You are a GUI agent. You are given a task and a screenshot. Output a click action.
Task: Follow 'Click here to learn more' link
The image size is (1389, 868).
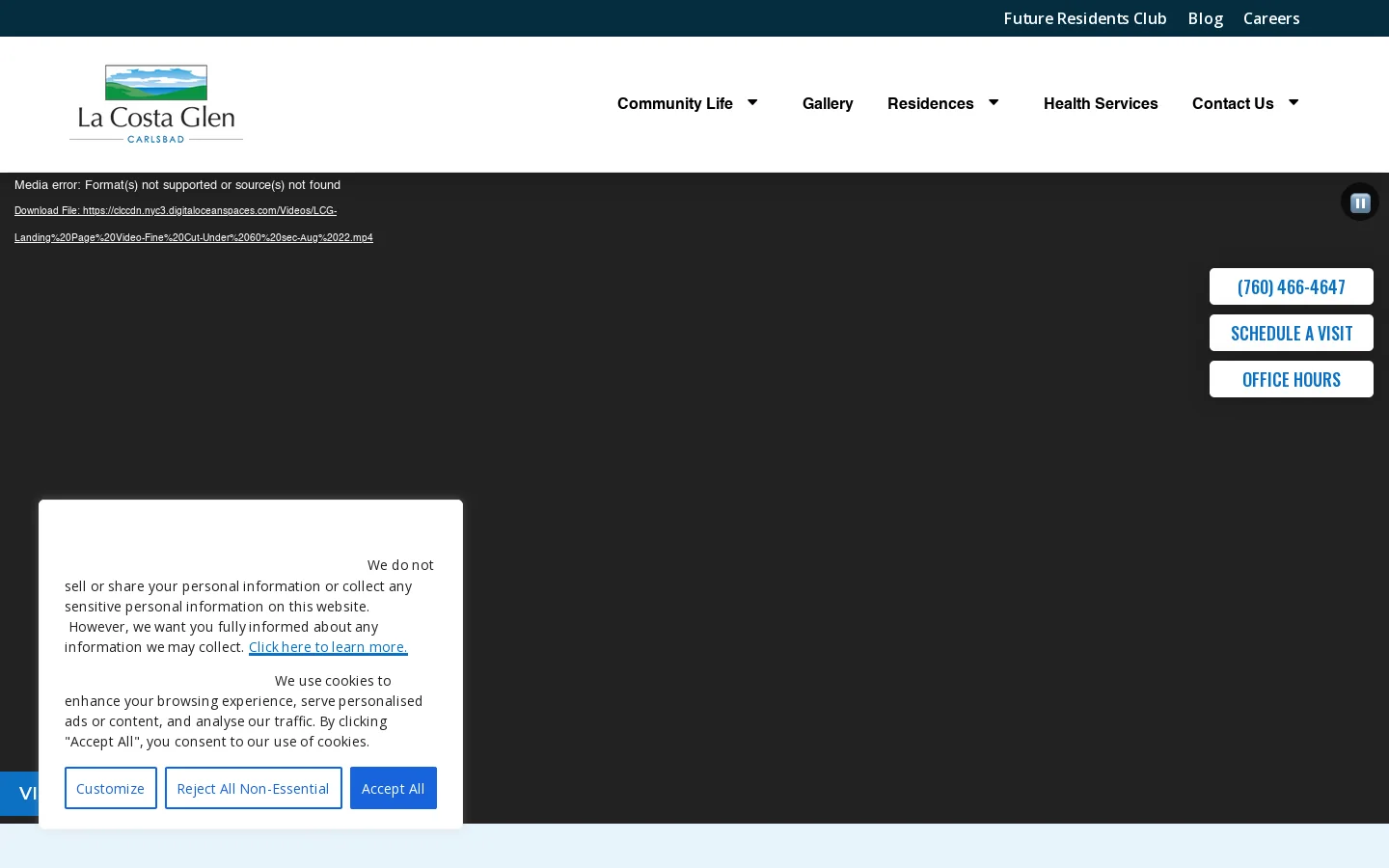(x=328, y=647)
